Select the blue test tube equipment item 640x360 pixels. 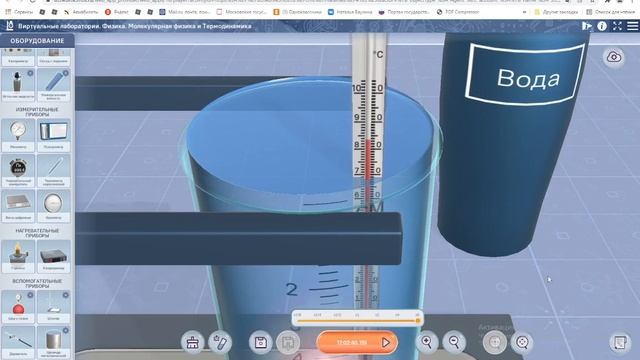point(53,84)
